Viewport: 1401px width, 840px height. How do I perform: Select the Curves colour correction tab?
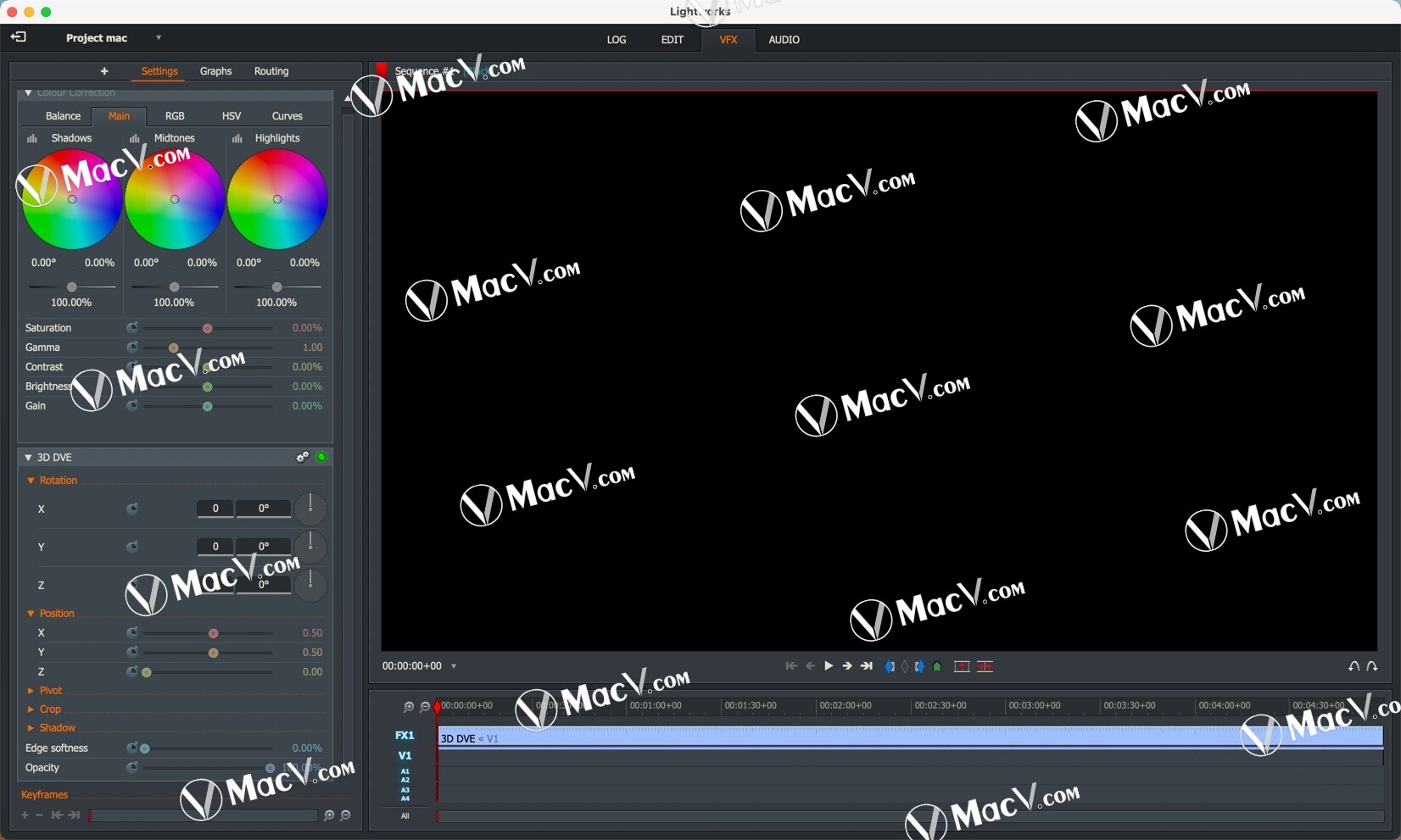coord(287,116)
